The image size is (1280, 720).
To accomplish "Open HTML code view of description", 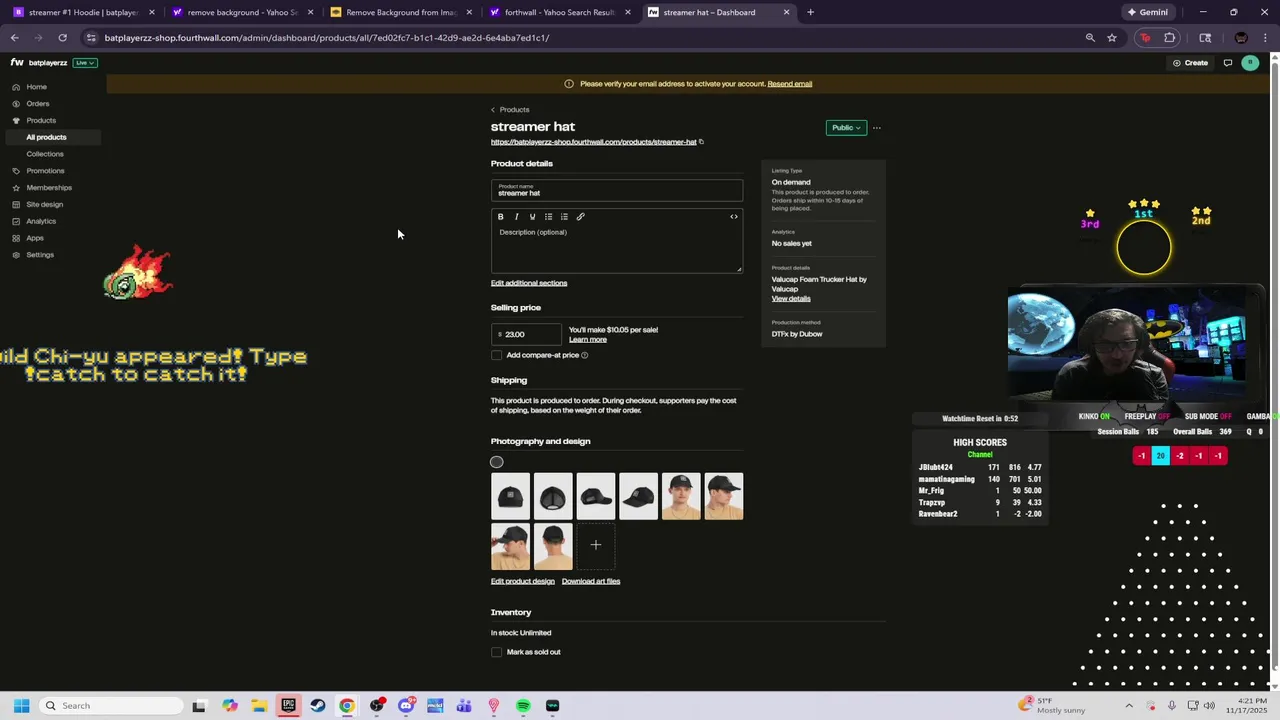I will (x=734, y=217).
